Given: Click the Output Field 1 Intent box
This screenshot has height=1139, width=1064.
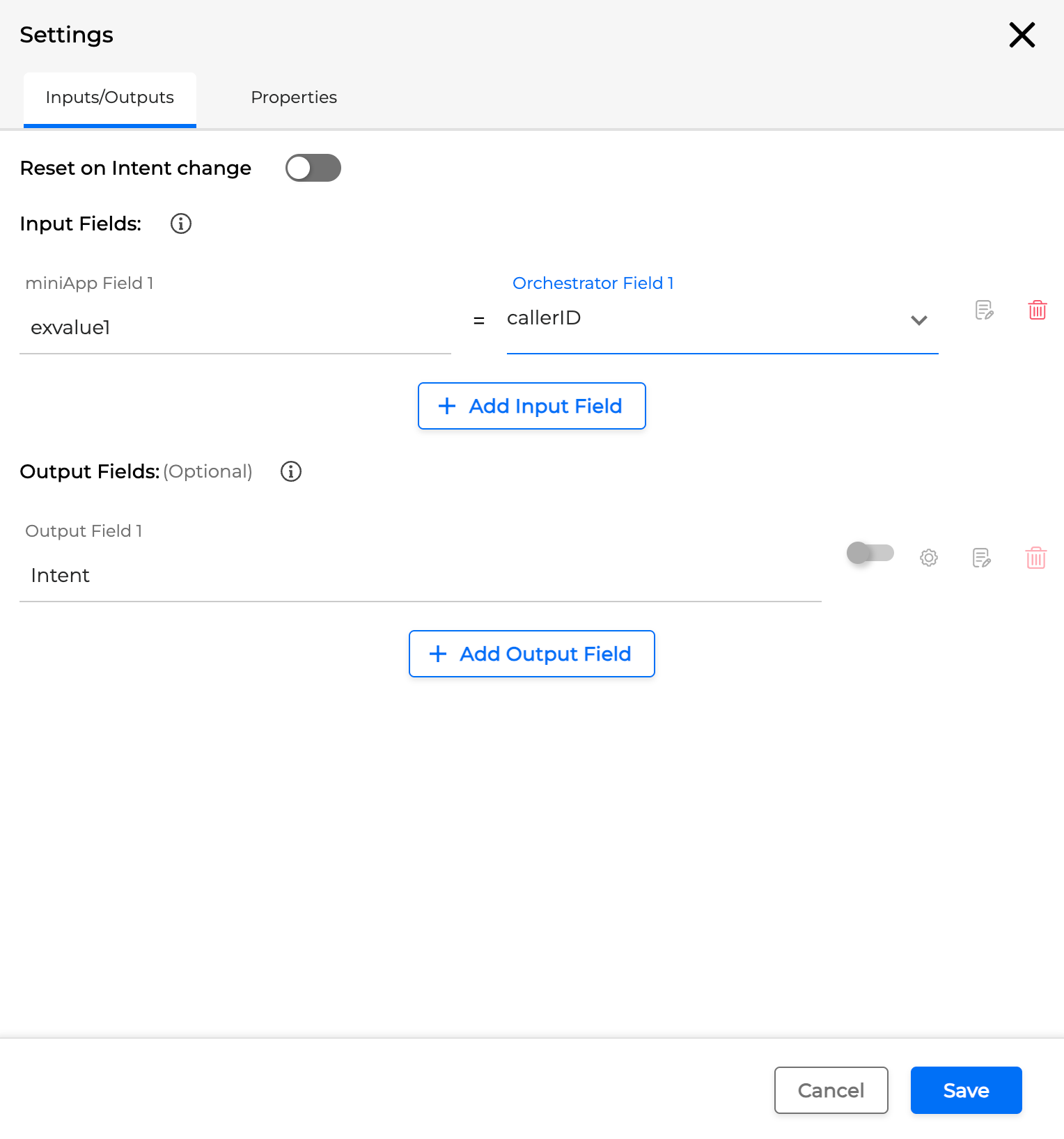Looking at the screenshot, I should [x=421, y=575].
